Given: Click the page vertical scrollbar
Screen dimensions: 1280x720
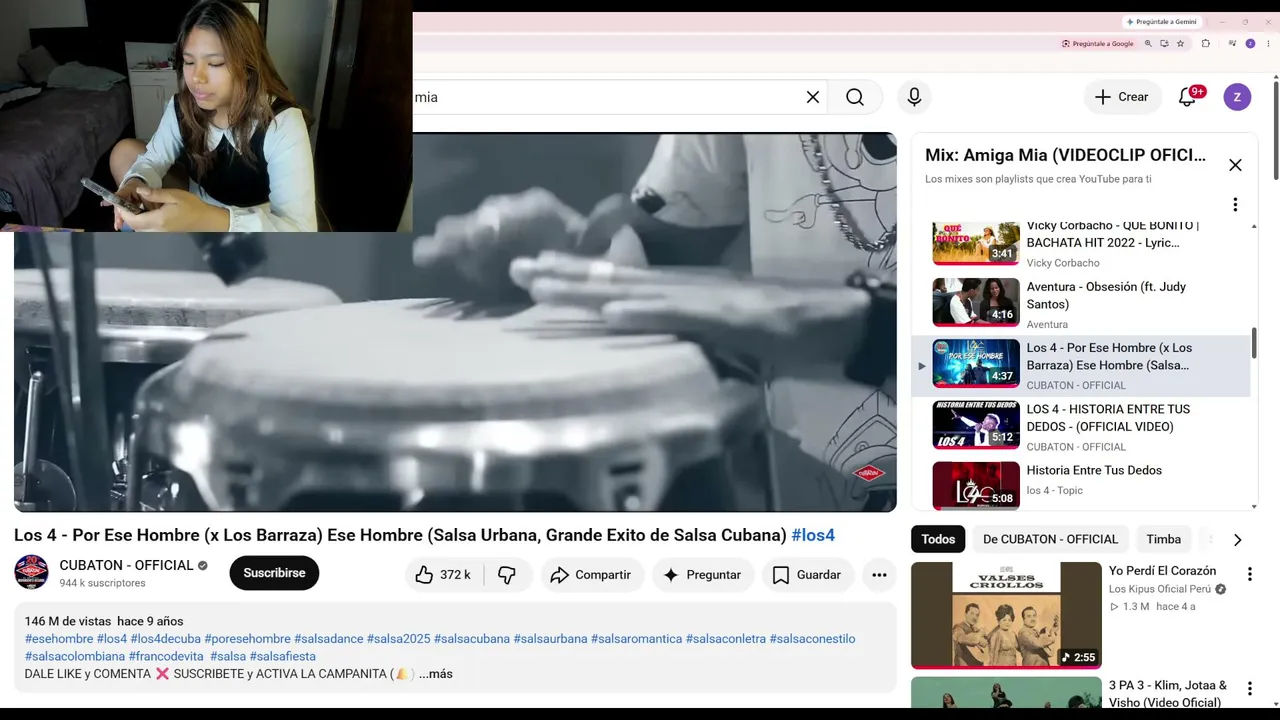Looking at the screenshot, I should click(x=1275, y=130).
